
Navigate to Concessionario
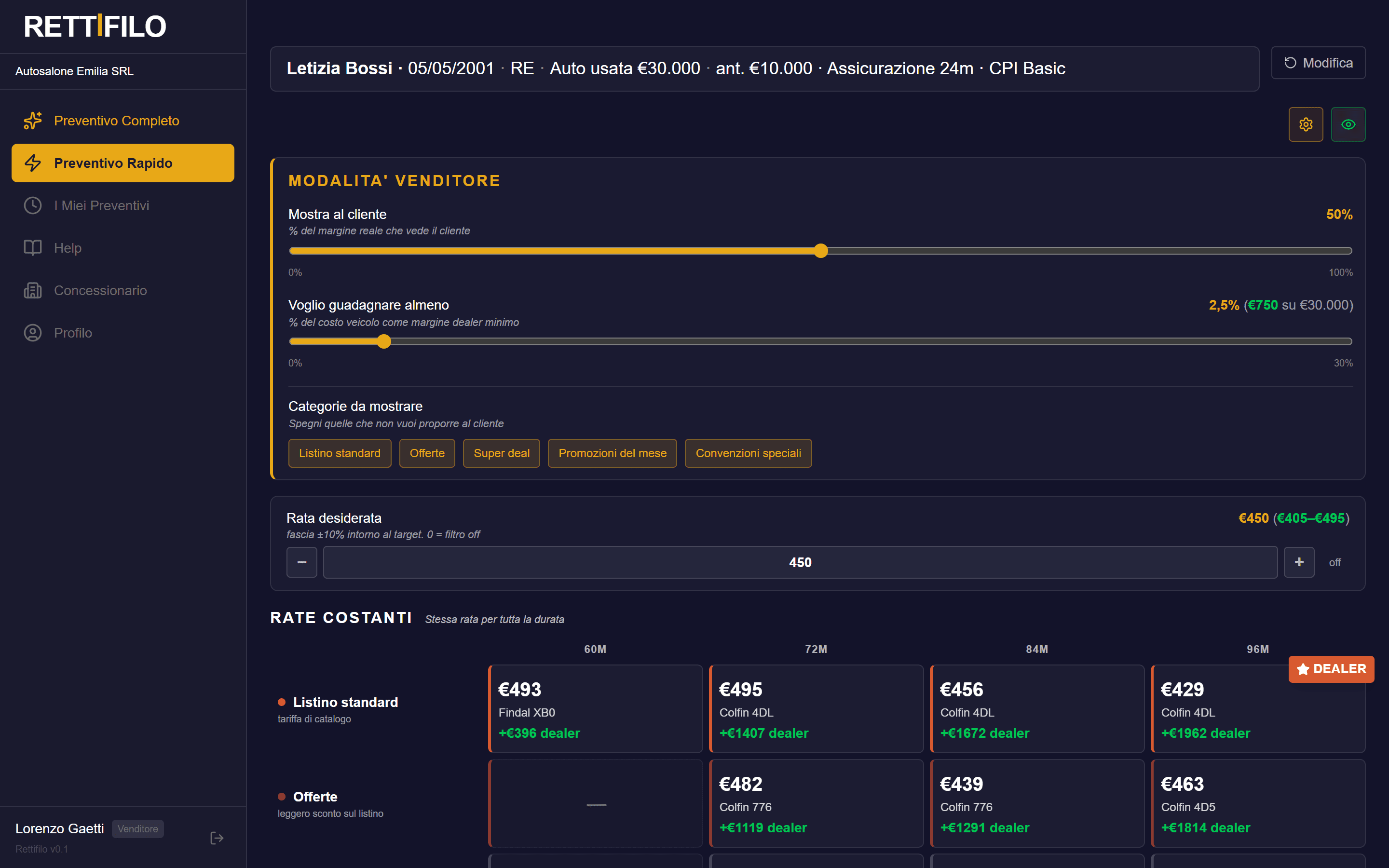[123, 290]
